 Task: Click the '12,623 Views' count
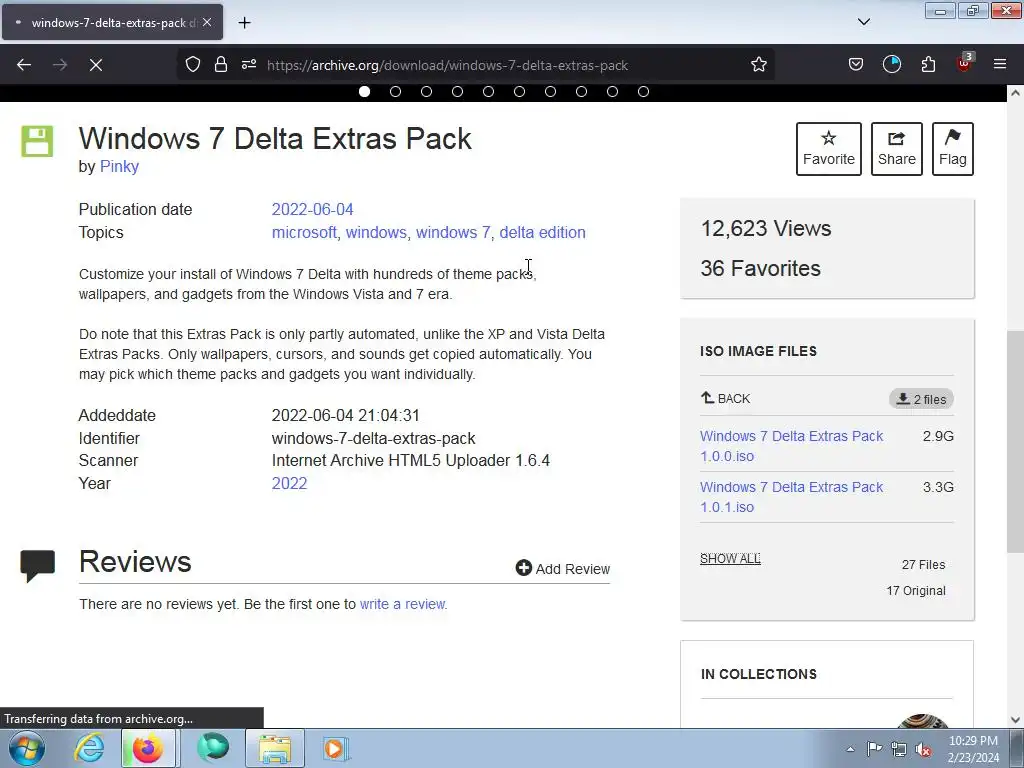765,229
